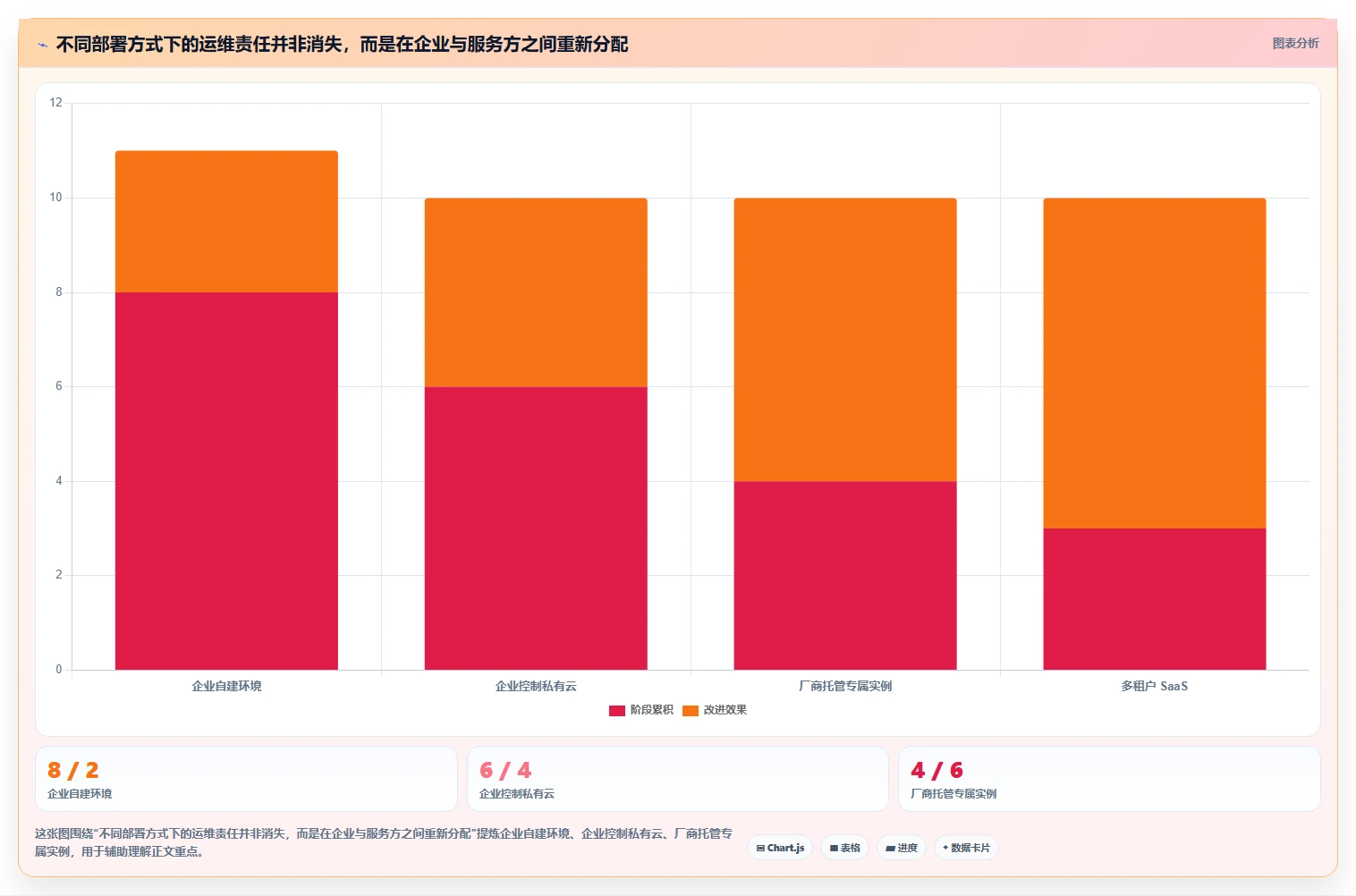Click the y-axis value 2

[x=59, y=575]
